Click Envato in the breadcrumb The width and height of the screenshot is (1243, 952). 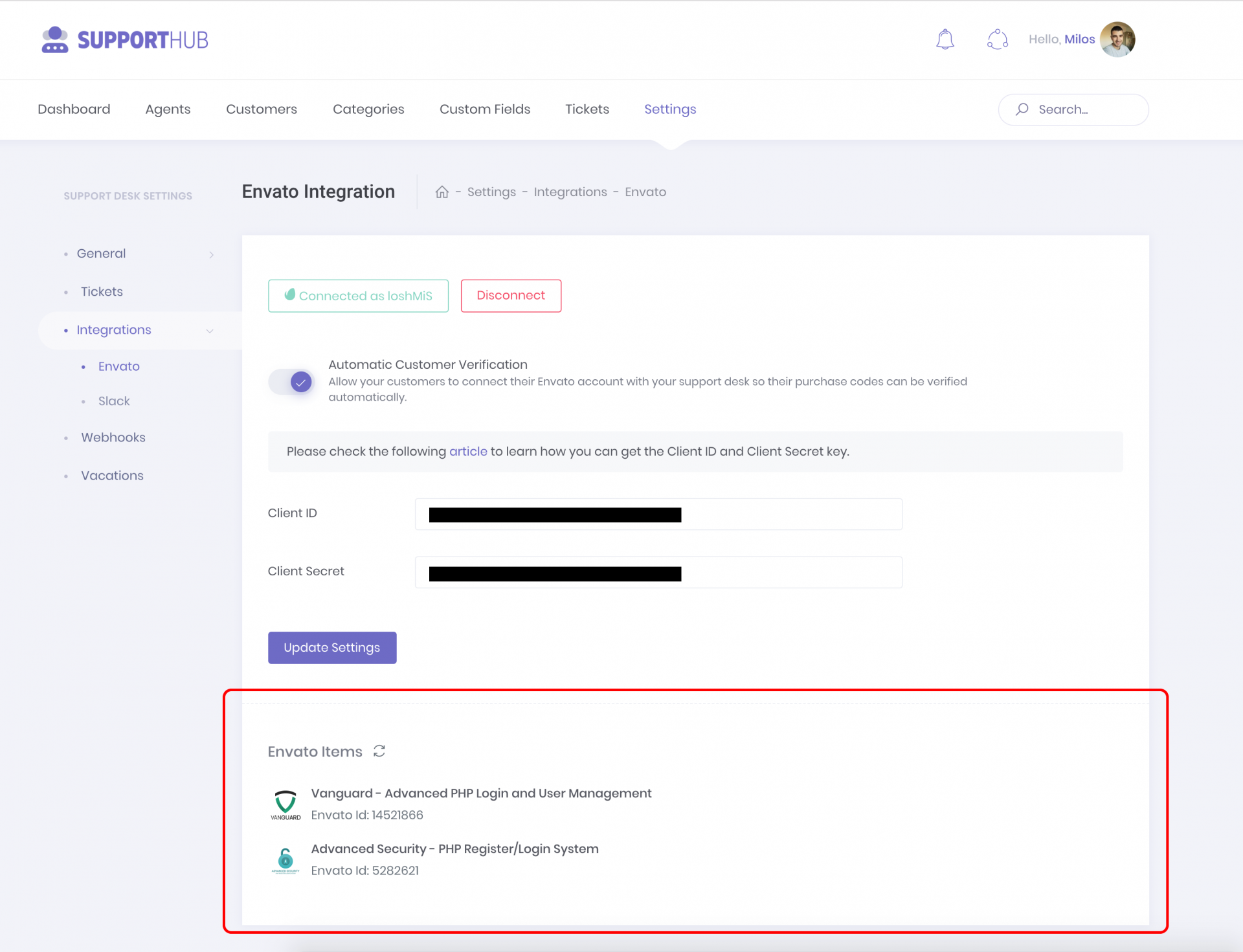point(645,192)
